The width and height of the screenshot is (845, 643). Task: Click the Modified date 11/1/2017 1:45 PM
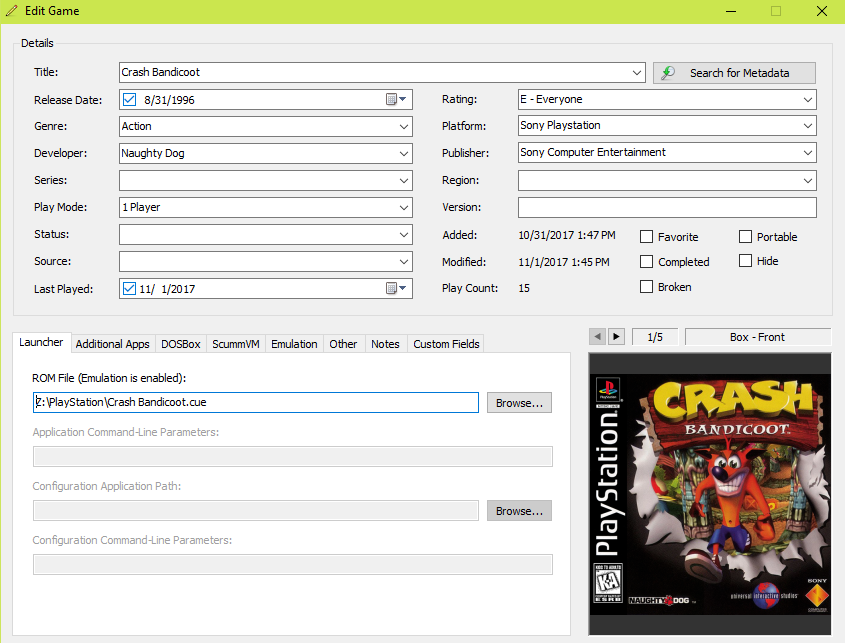point(564,262)
